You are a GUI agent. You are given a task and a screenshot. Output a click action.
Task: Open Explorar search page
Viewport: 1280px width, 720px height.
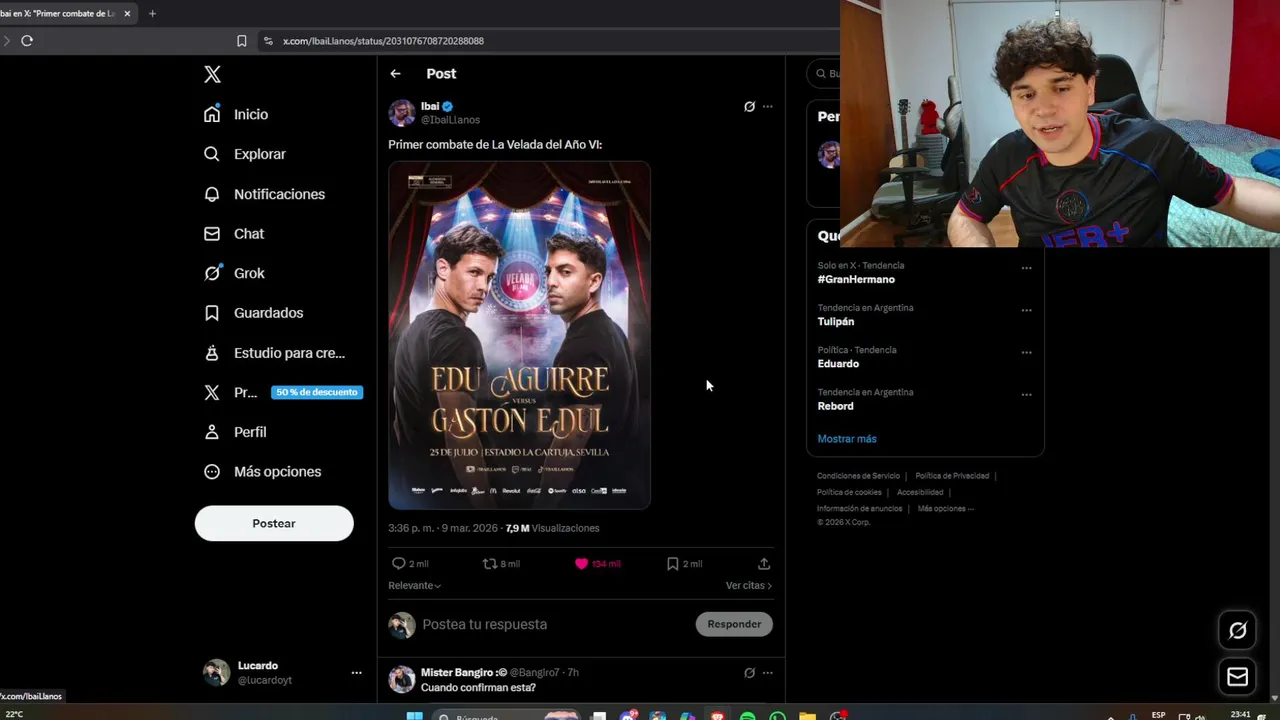245,154
